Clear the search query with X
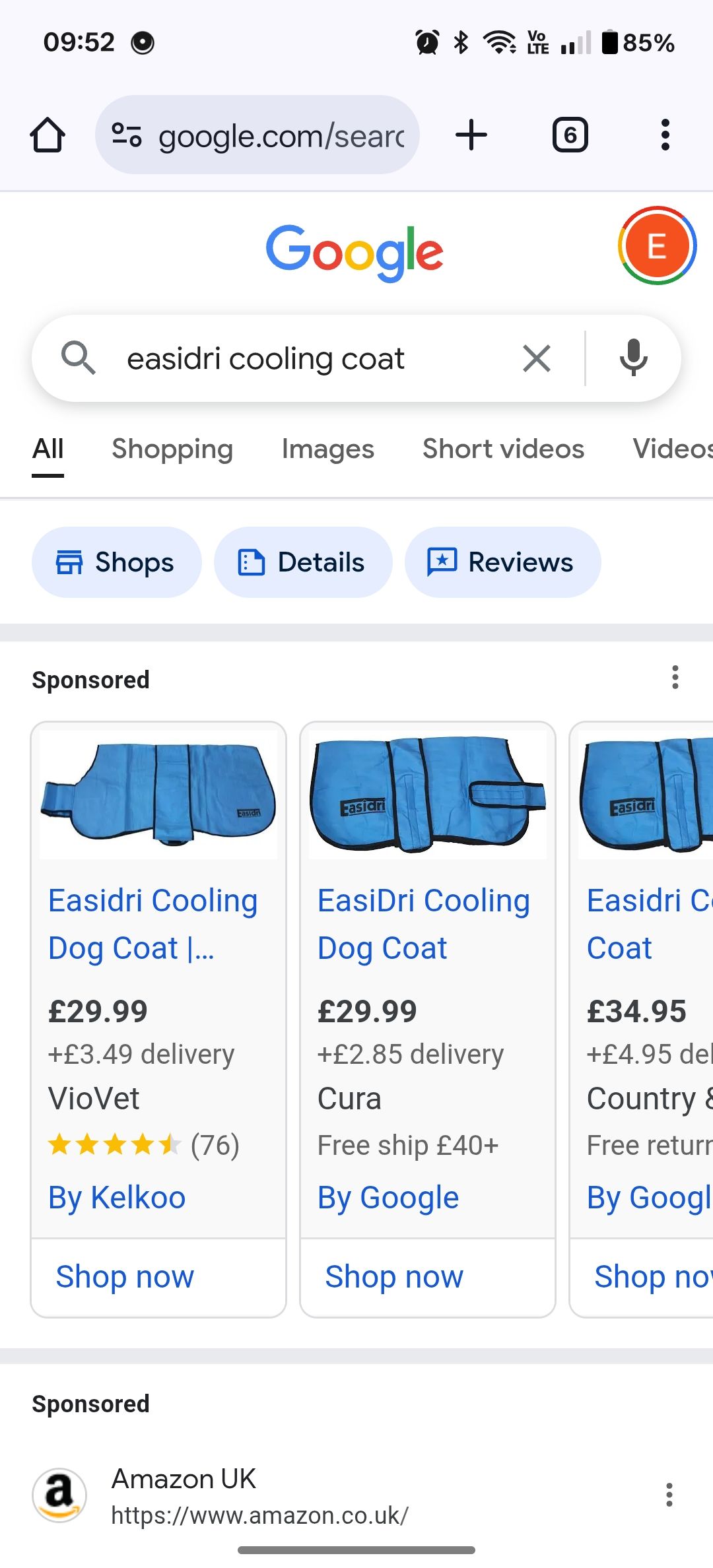713x1568 pixels. click(x=536, y=359)
